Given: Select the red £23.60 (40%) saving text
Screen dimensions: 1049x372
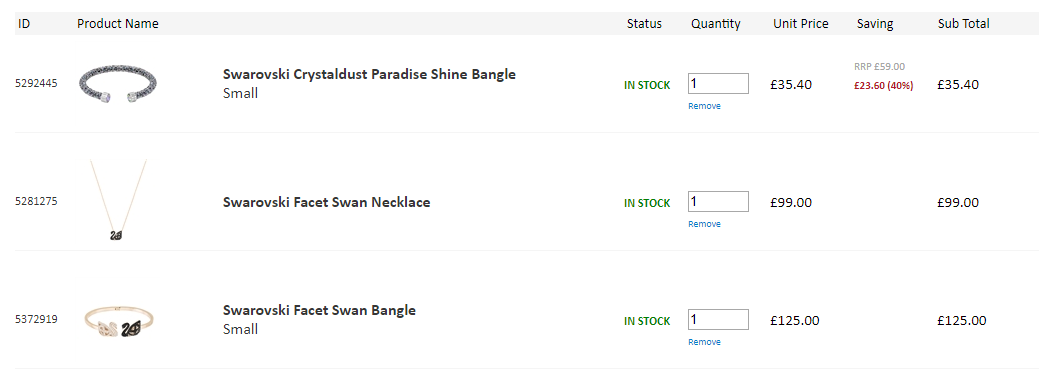Looking at the screenshot, I should 884,86.
